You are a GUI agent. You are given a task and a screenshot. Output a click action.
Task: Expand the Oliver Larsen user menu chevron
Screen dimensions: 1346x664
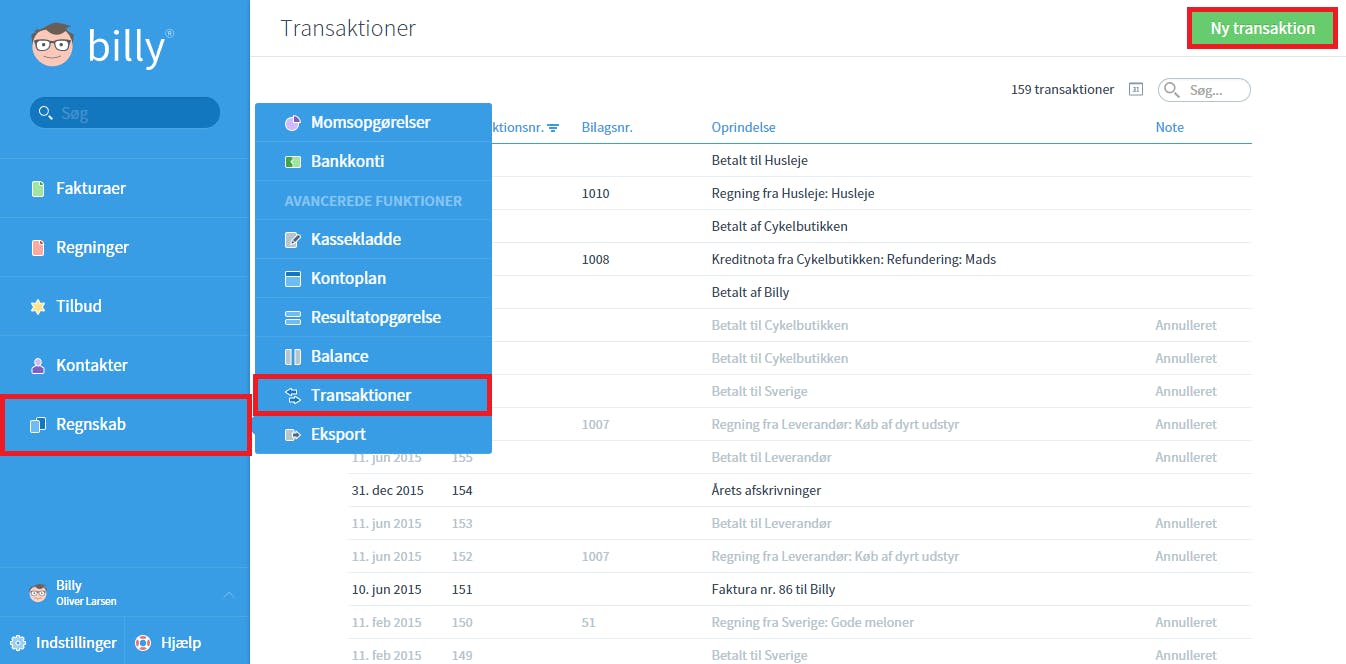pos(228,595)
